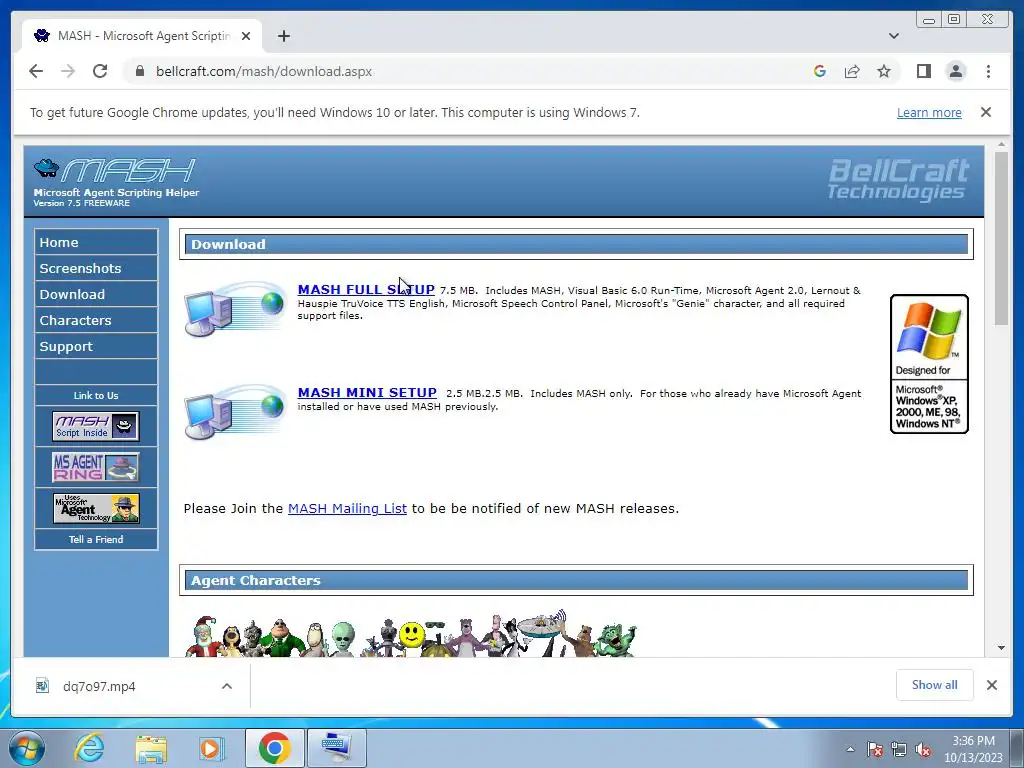
Task: Launch Internet Explorer from the taskbar
Action: pyautogui.click(x=89, y=748)
